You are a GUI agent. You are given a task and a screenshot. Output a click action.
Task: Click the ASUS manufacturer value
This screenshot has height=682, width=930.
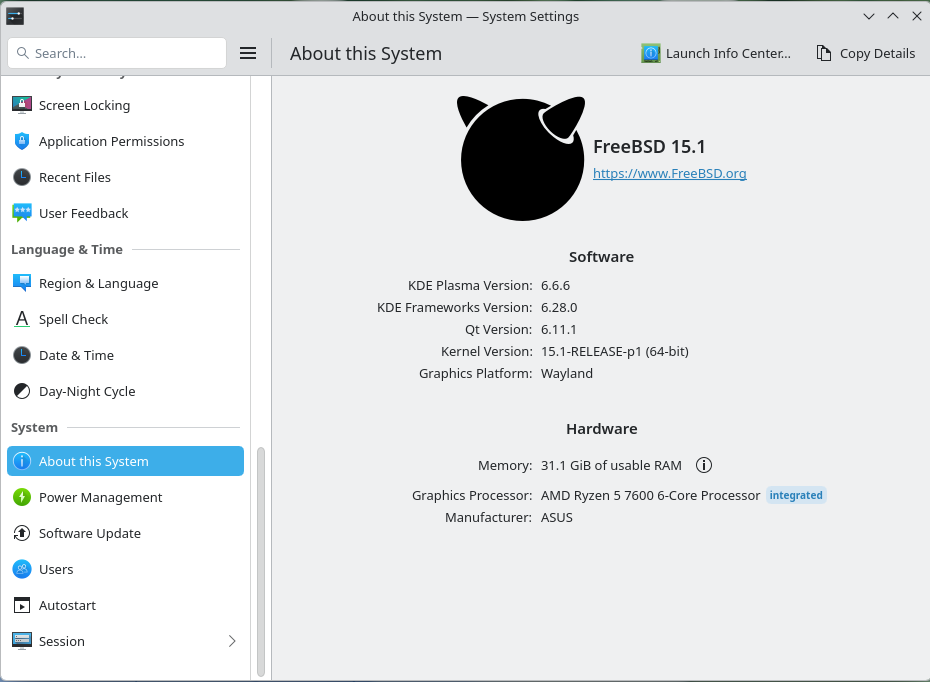coord(556,517)
